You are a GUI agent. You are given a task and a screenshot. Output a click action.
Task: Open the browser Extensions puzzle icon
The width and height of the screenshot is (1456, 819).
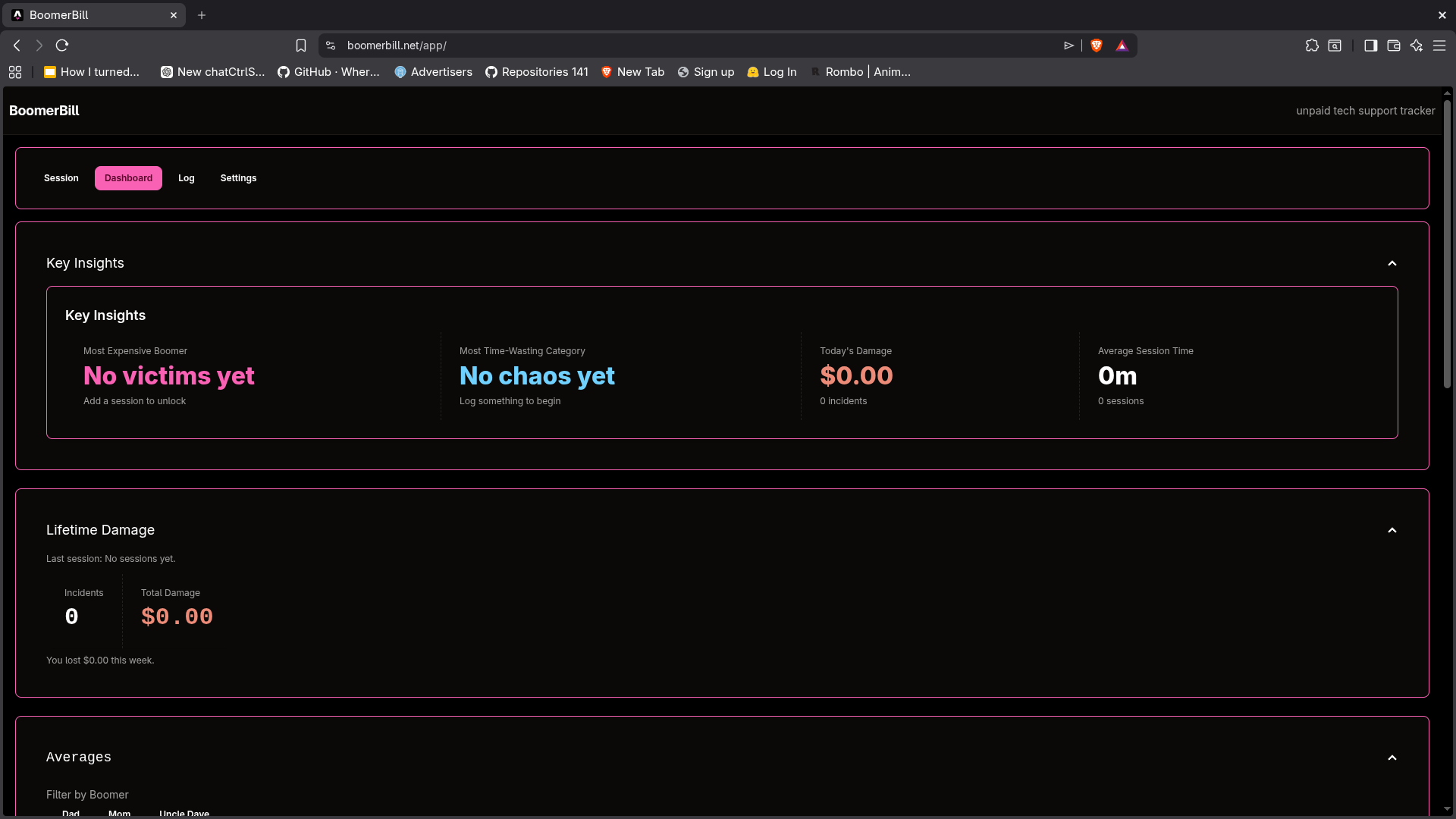click(1313, 45)
